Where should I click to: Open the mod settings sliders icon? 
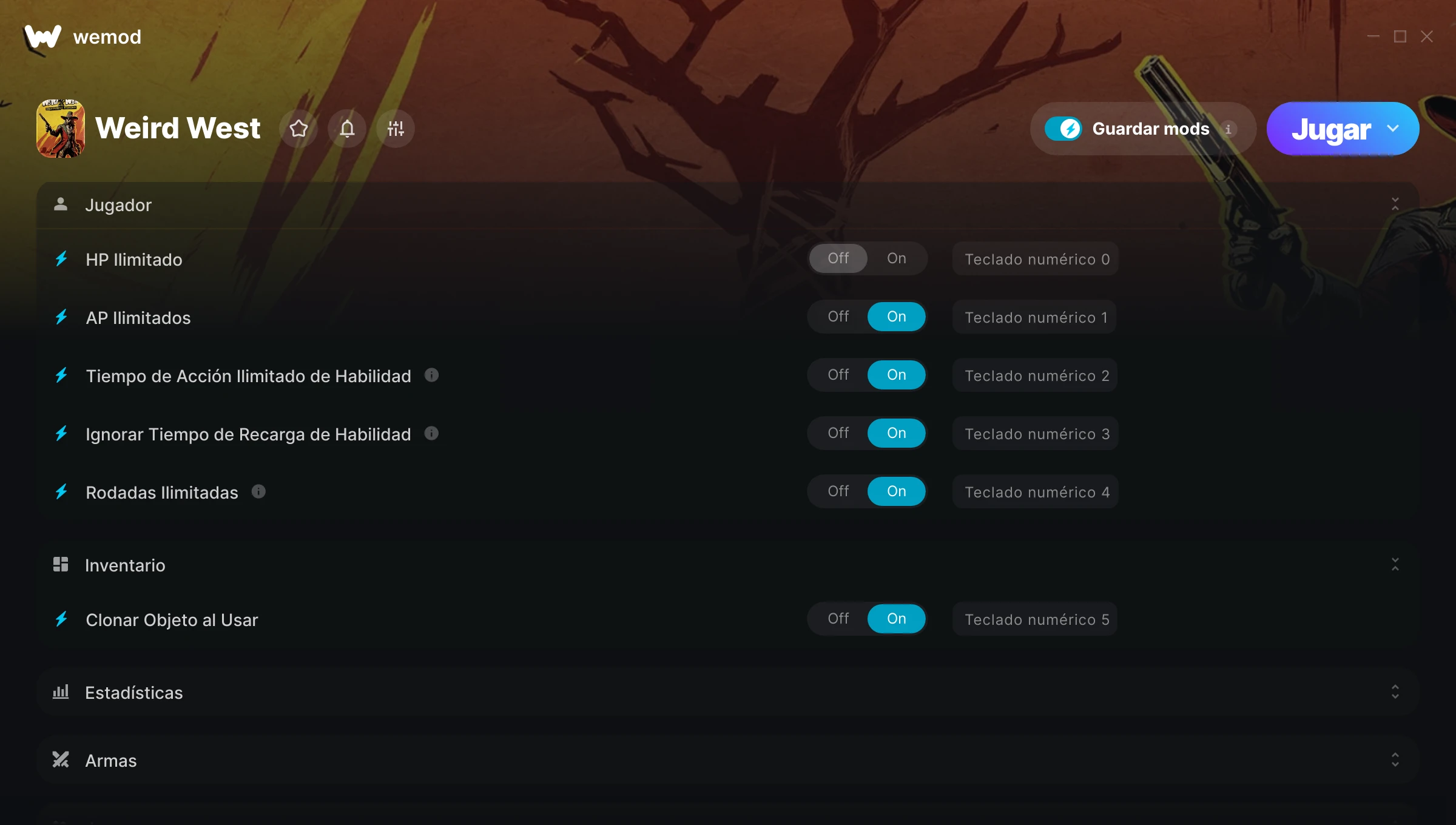[396, 129]
